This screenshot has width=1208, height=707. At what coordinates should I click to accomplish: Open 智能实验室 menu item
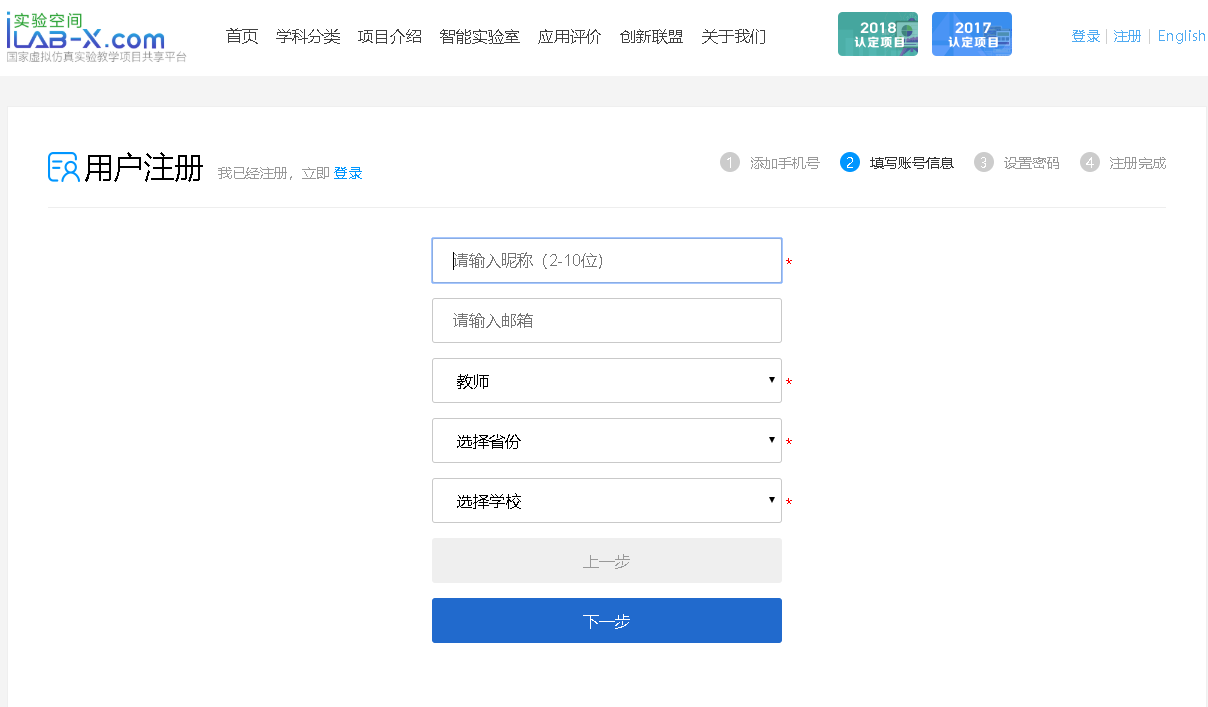point(479,37)
